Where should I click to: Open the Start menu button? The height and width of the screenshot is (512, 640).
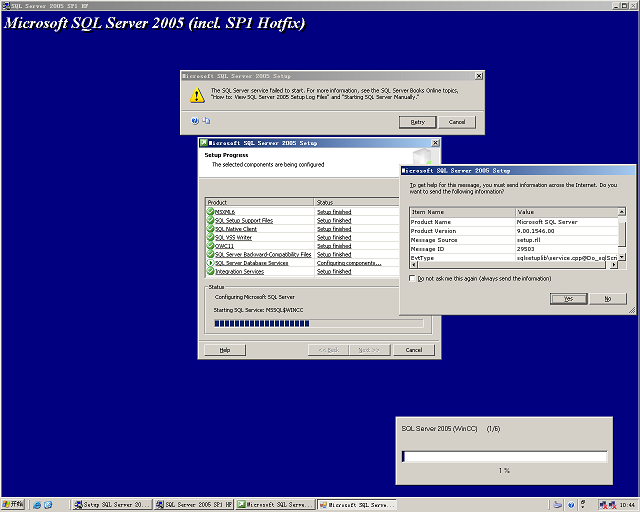click(x=13, y=505)
